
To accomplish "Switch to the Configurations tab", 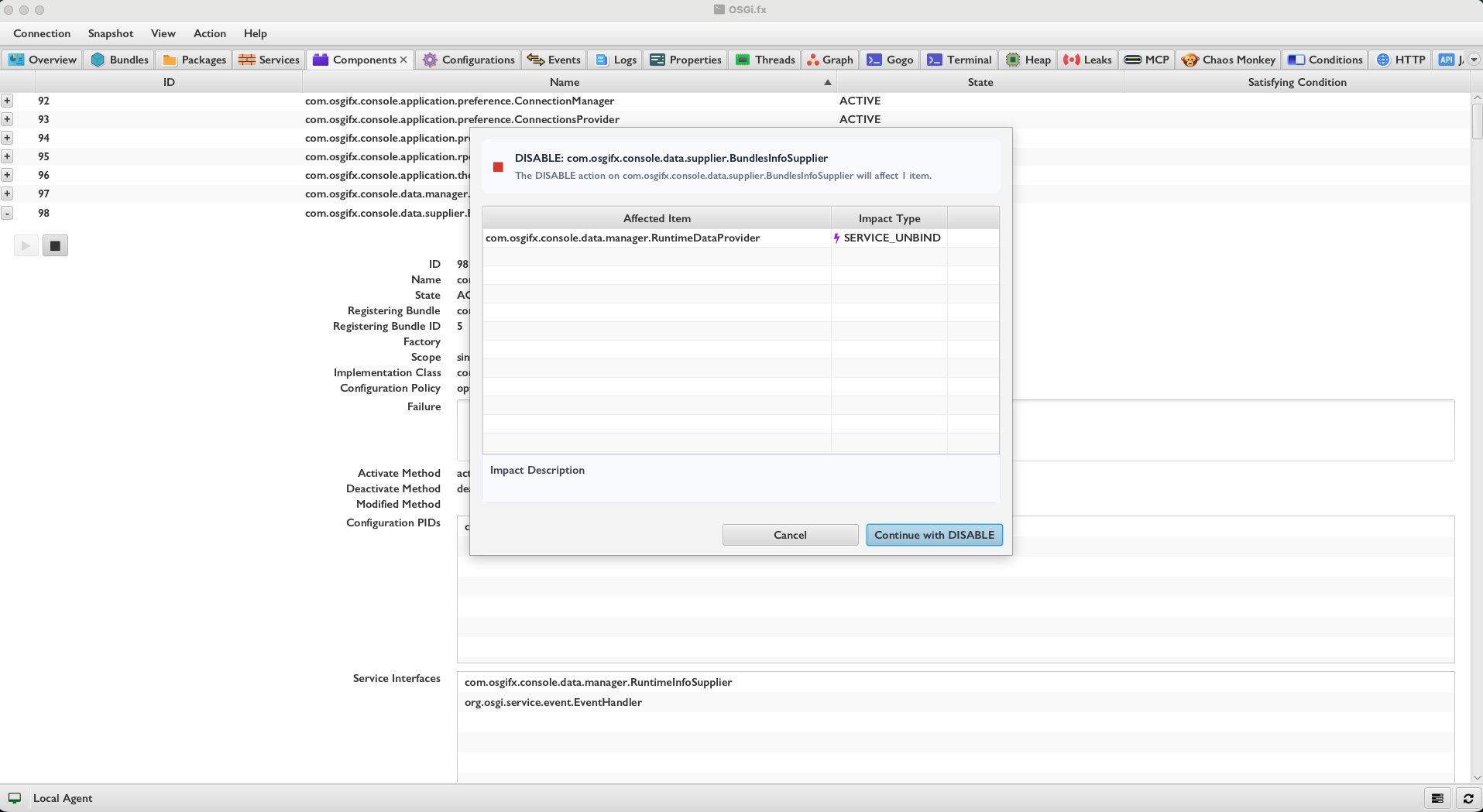I will pos(469,60).
